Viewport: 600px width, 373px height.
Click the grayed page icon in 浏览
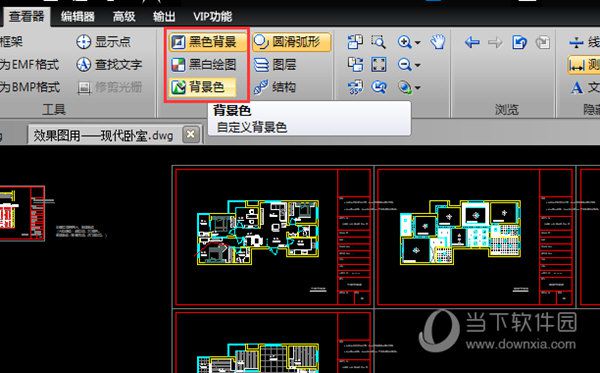pyautogui.click(x=543, y=42)
